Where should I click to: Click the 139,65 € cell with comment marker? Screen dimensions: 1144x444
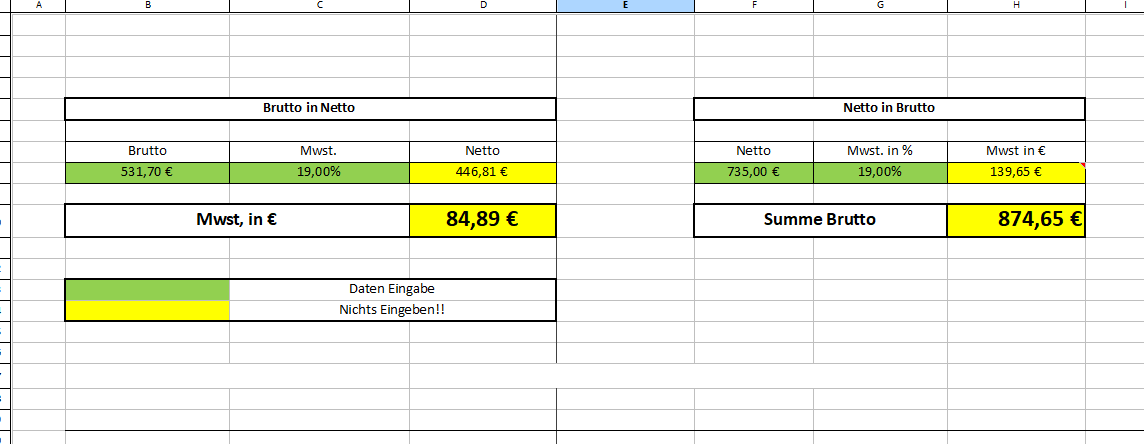pyautogui.click(x=1016, y=173)
